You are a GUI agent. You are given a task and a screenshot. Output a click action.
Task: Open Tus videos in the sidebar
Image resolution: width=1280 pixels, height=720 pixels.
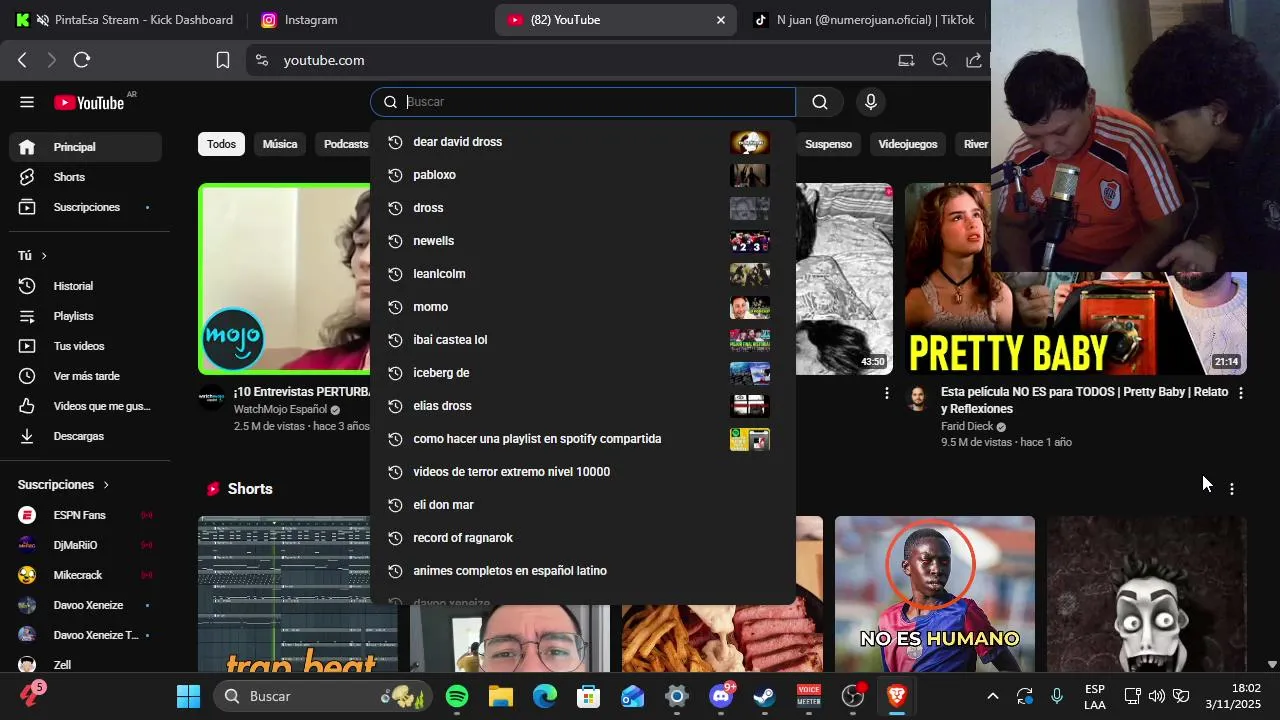pyautogui.click(x=86, y=346)
